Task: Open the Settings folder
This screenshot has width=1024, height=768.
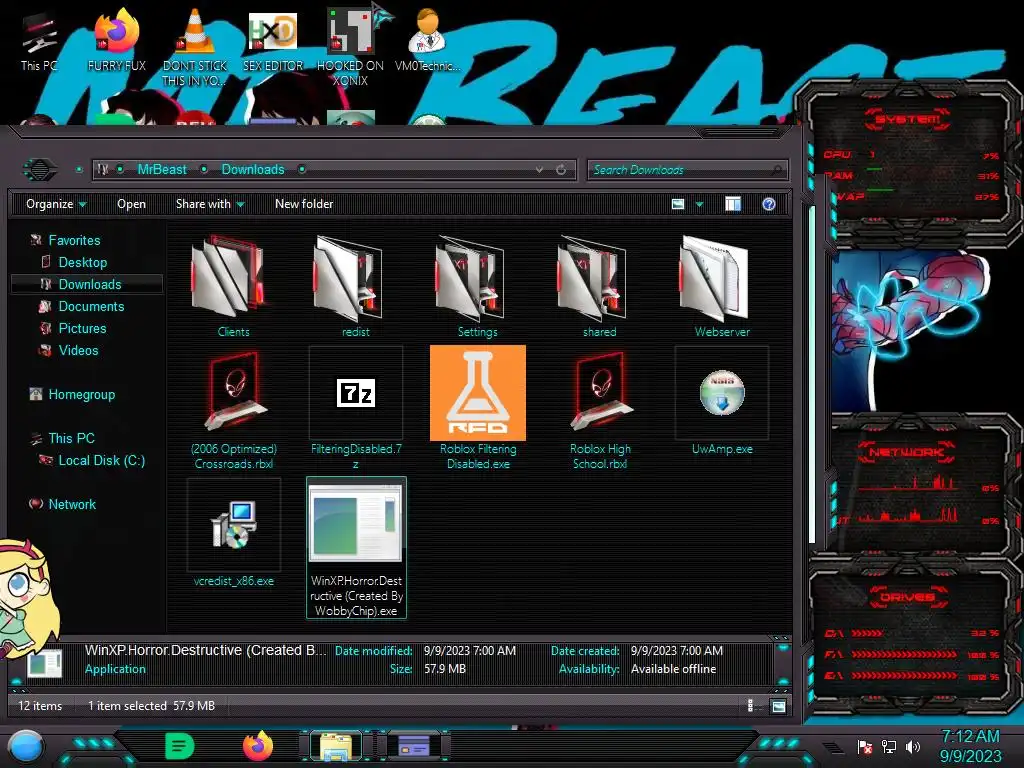Action: click(477, 286)
